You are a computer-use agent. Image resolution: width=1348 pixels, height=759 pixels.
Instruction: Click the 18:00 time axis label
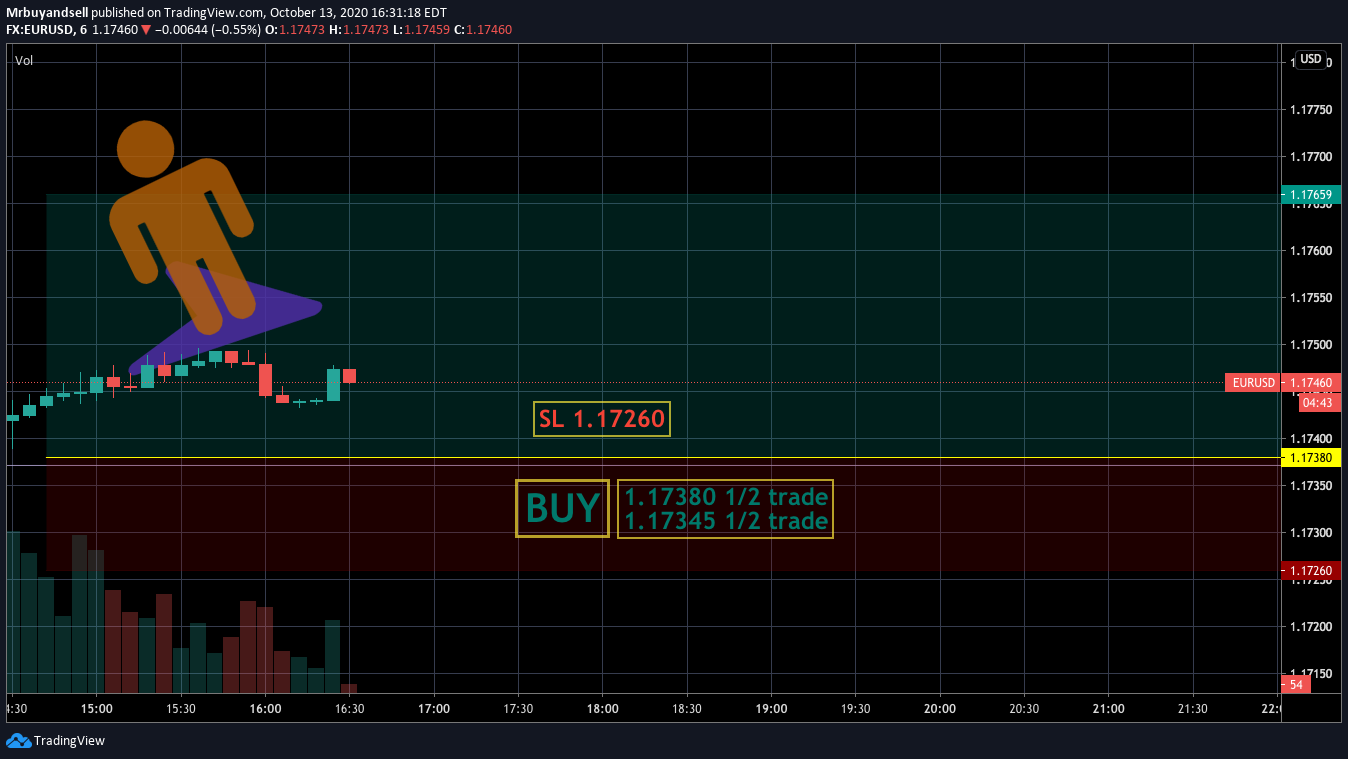602,709
